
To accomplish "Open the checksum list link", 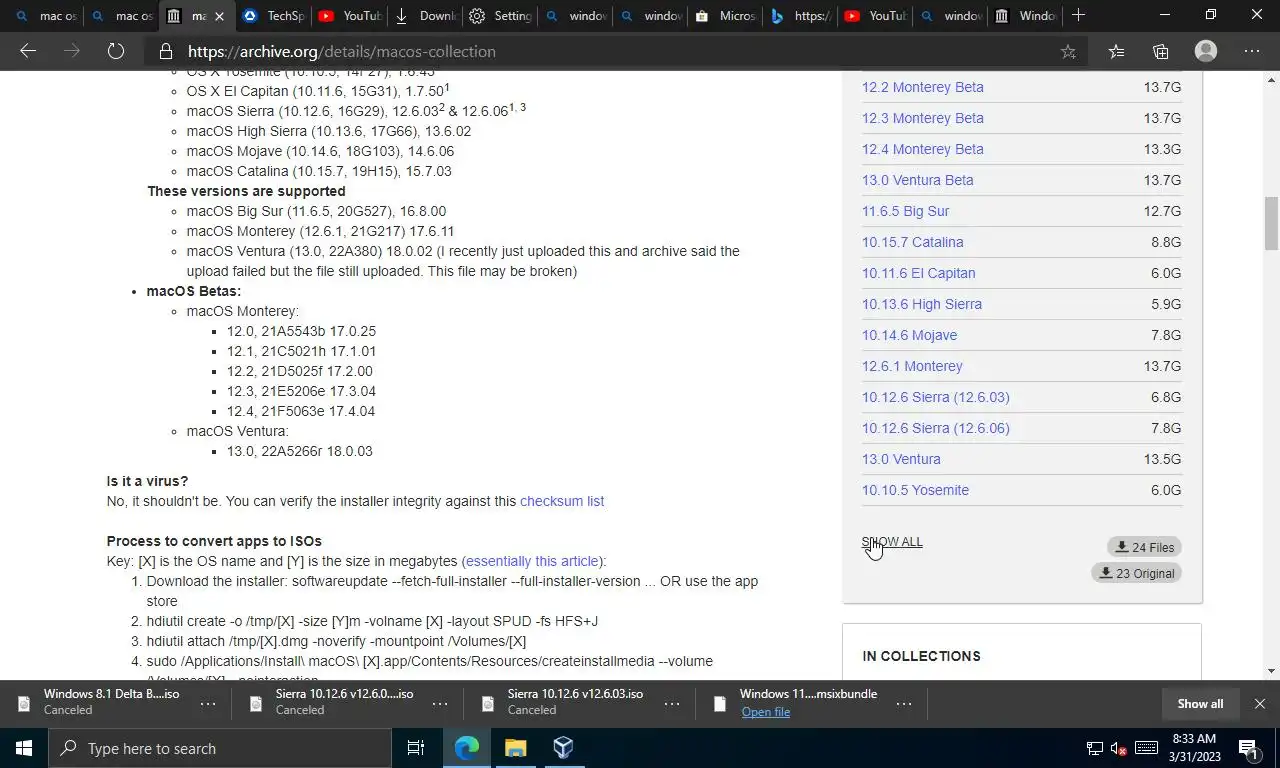I will [x=562, y=501].
